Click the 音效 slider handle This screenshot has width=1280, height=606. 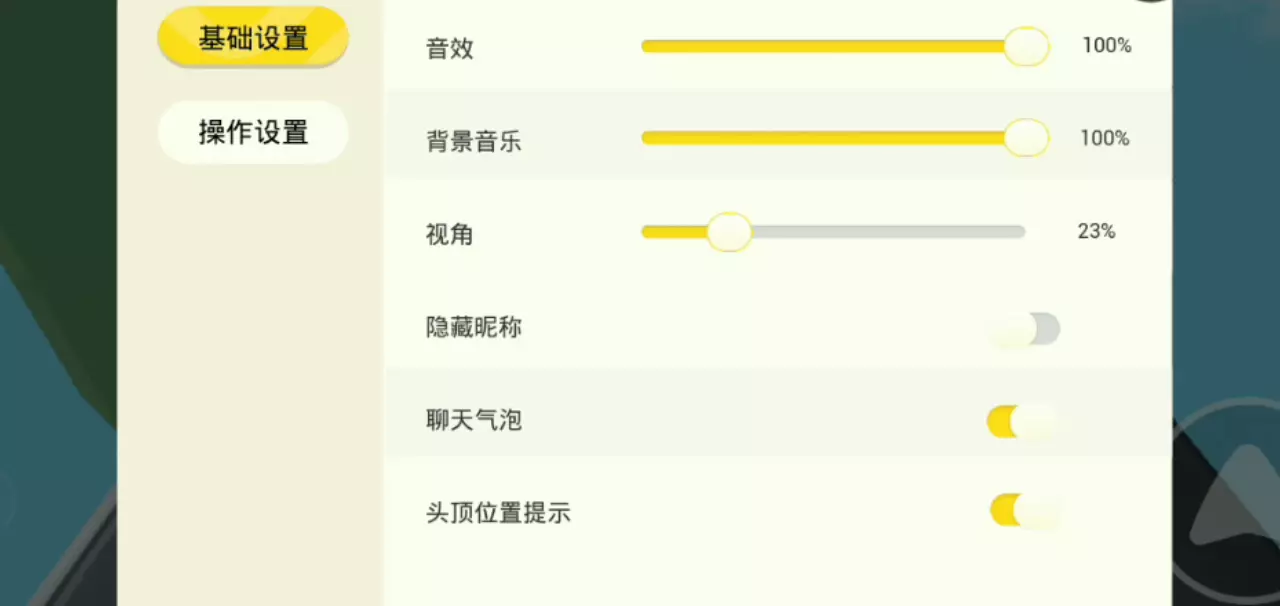pyautogui.click(x=1026, y=46)
